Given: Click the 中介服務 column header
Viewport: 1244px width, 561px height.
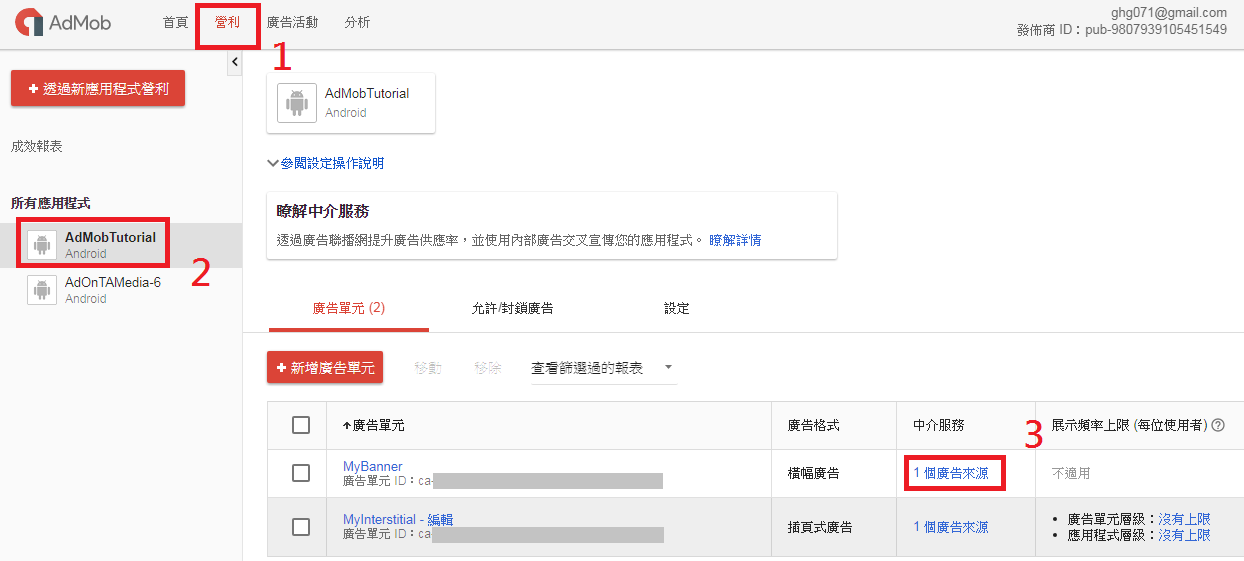Looking at the screenshot, I should click(939, 425).
